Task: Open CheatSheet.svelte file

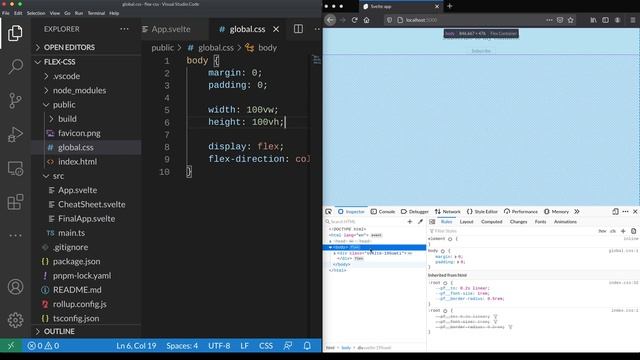Action: coord(91,204)
